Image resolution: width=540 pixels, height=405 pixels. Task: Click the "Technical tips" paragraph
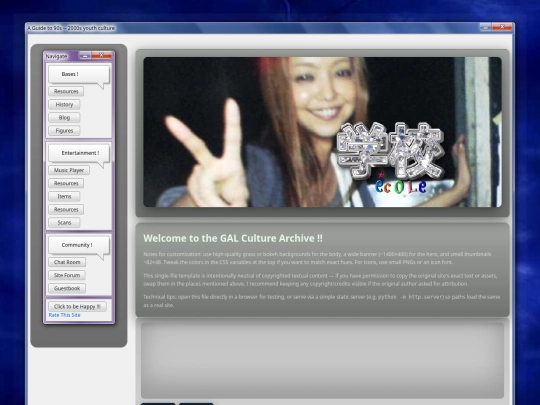(x=322, y=301)
